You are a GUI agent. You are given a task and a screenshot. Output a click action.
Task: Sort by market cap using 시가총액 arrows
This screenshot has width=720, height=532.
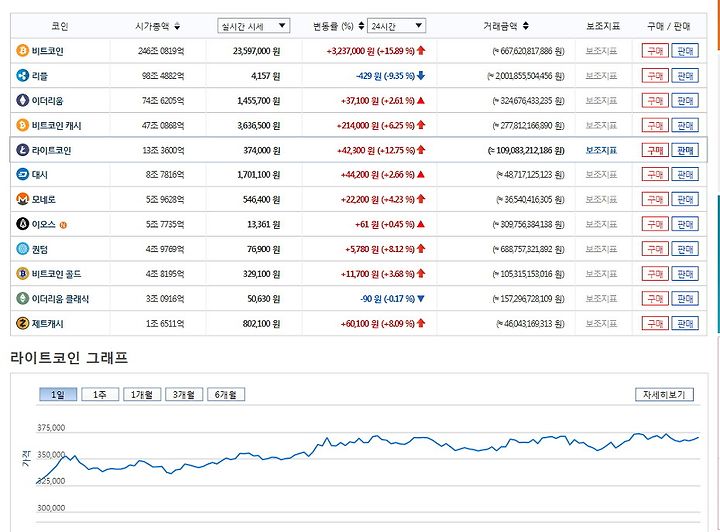coord(177,26)
